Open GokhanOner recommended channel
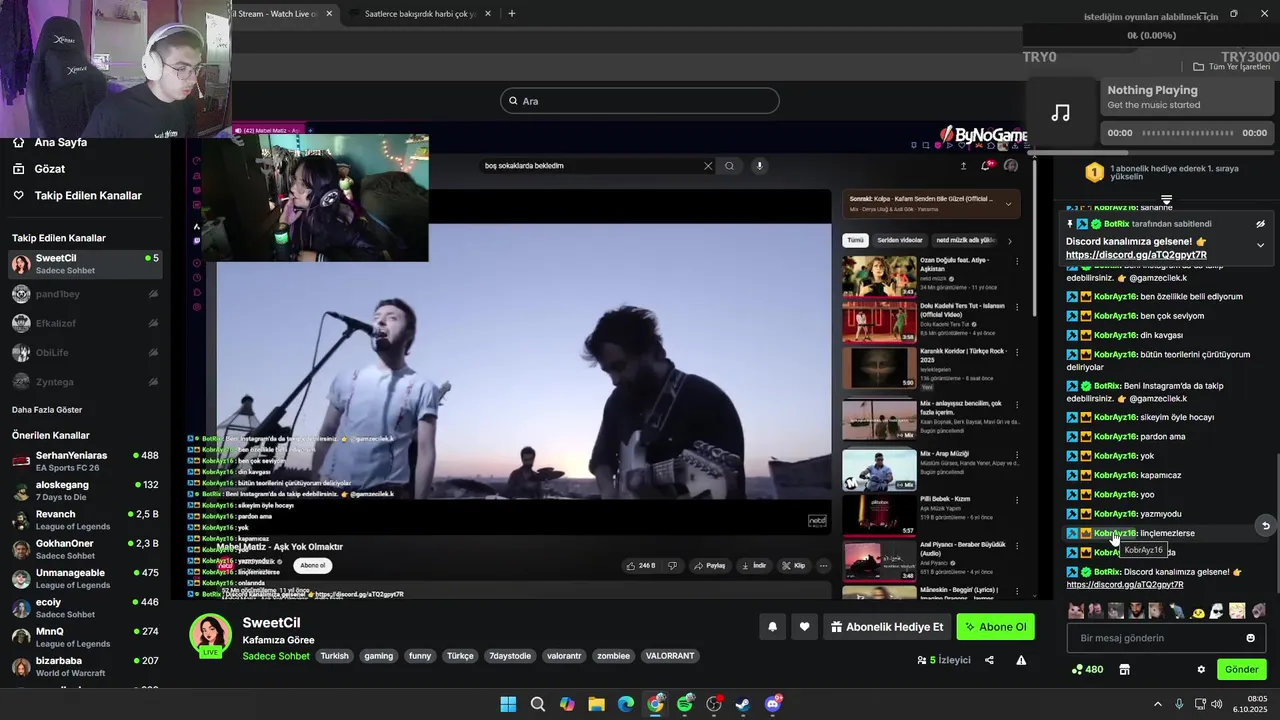1280x720 pixels. (85, 549)
